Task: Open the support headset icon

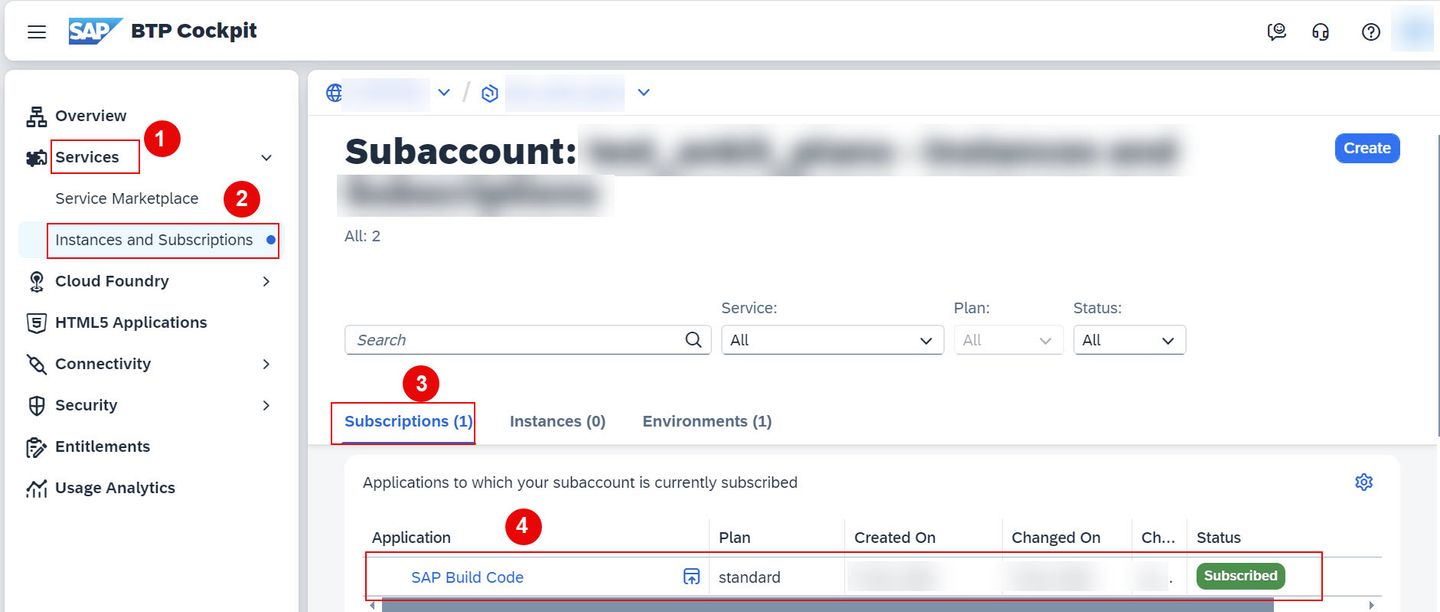Action: point(1321,32)
